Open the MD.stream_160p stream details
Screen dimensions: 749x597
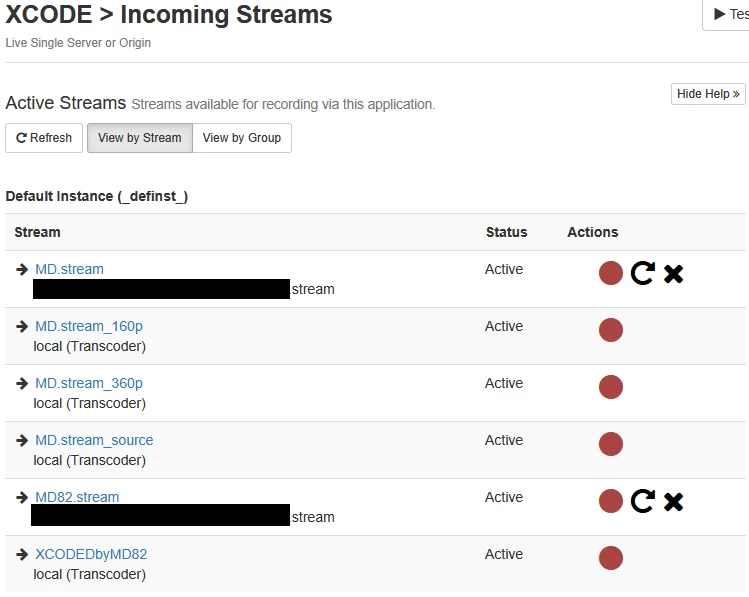pos(89,326)
